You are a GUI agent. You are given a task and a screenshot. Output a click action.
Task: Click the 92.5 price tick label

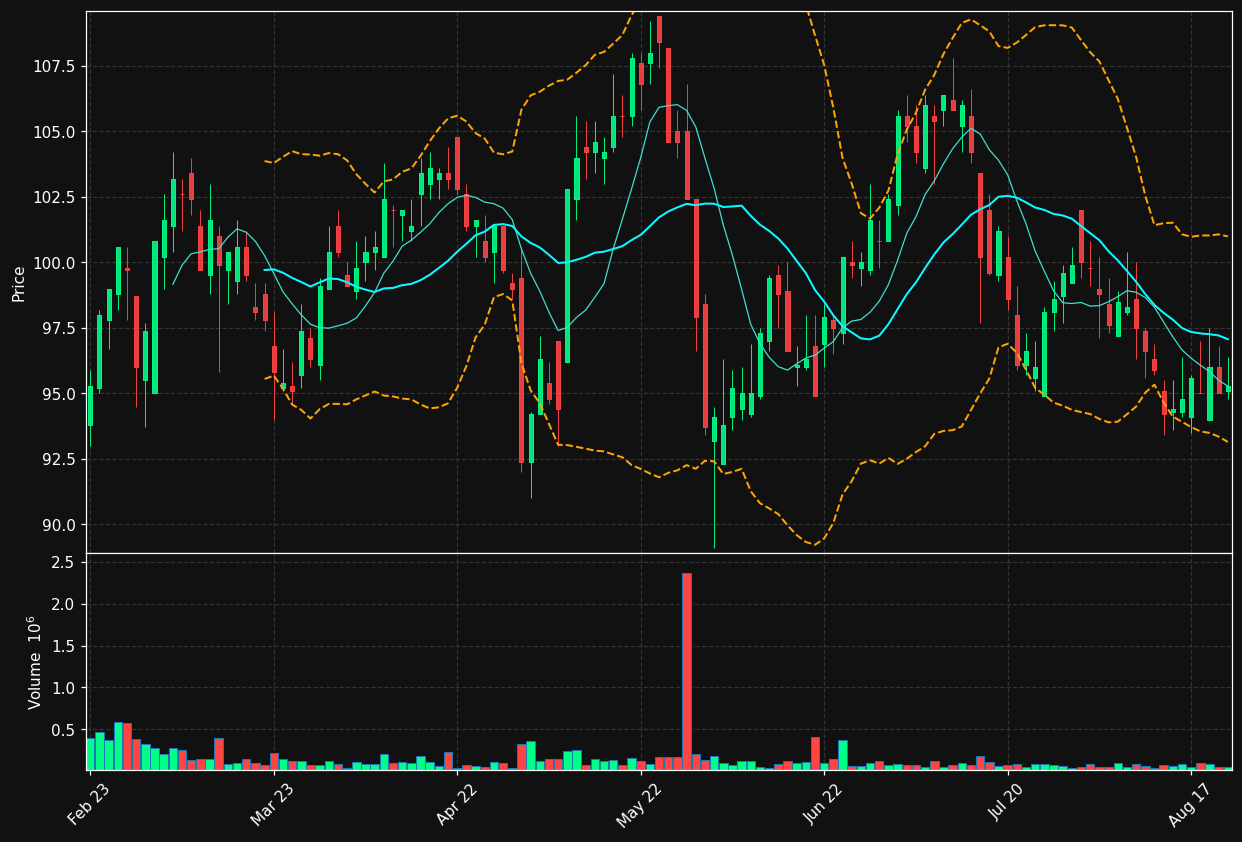pyautogui.click(x=57, y=459)
